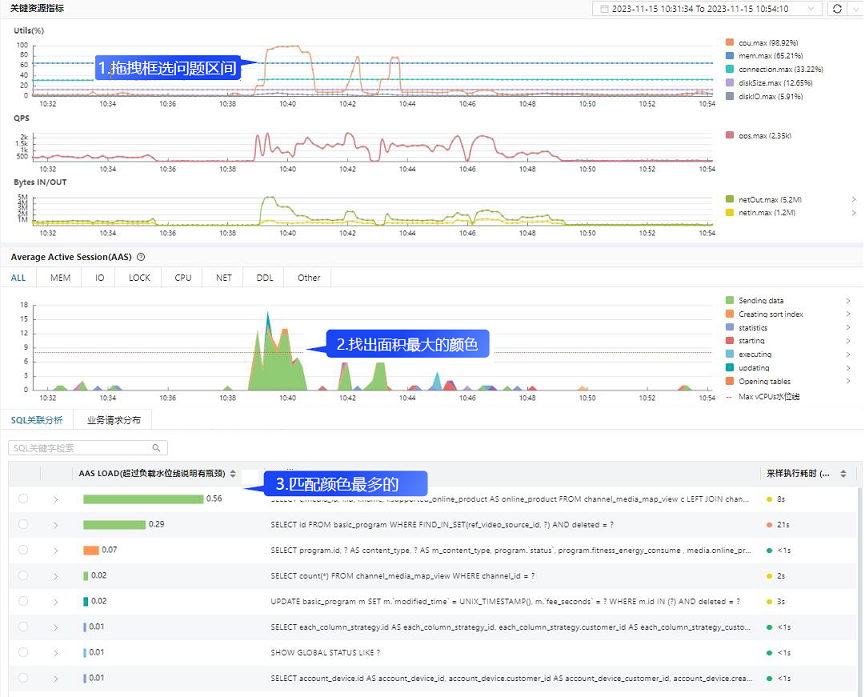Expand the 0.56 AAS load SQL row
Screen dimensions: 865x697
56,499
